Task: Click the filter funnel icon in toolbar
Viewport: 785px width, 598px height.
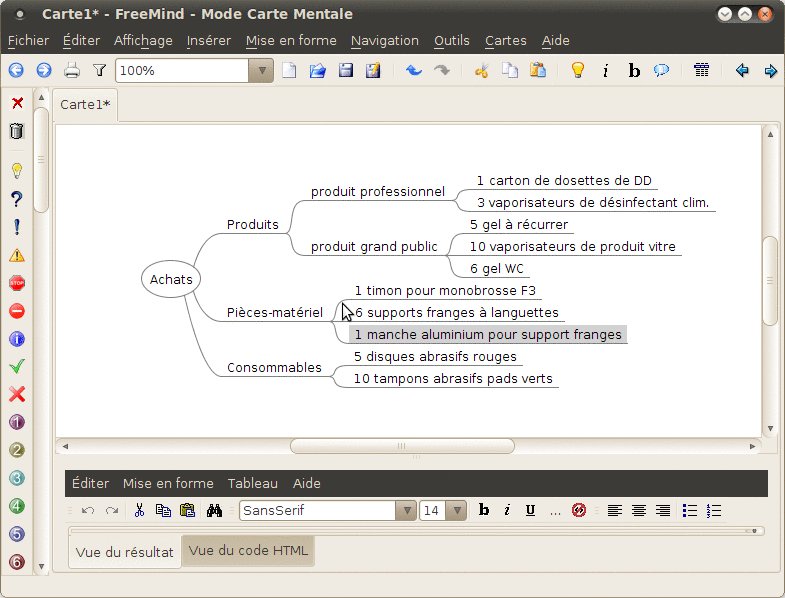Action: [x=100, y=71]
